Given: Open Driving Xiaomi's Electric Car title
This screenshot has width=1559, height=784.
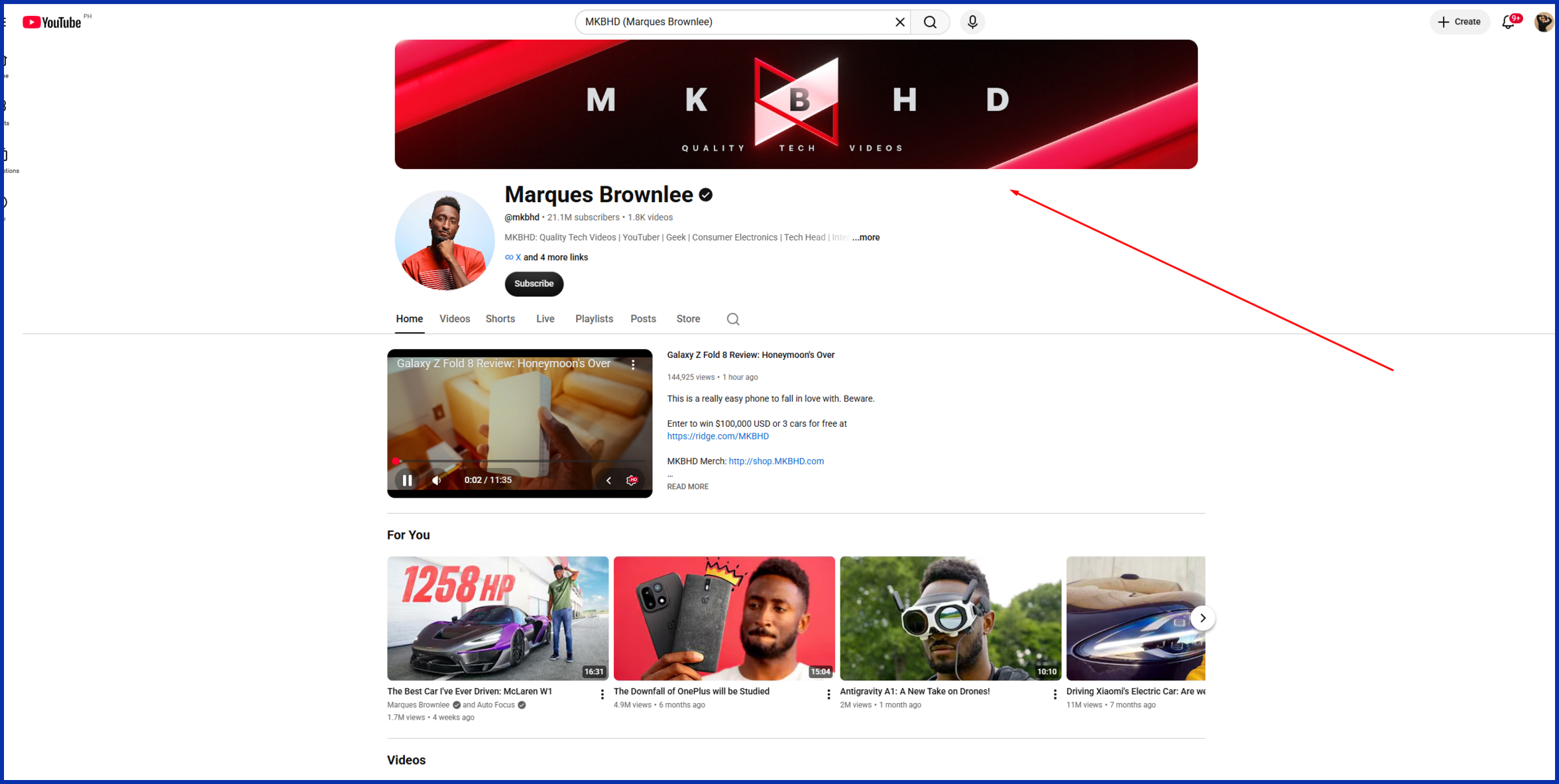Looking at the screenshot, I should coord(1135,691).
